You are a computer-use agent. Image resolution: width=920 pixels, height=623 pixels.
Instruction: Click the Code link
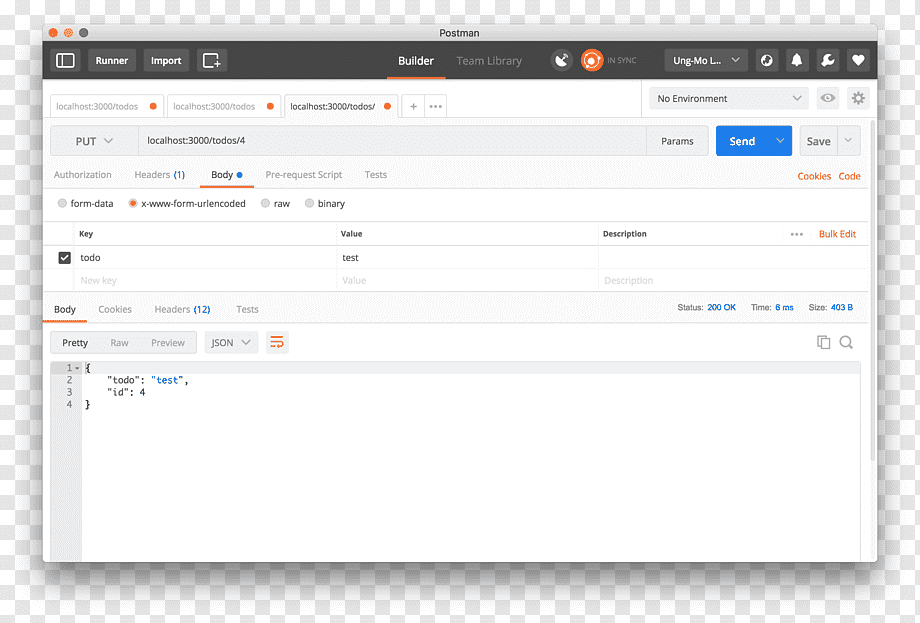coord(849,176)
